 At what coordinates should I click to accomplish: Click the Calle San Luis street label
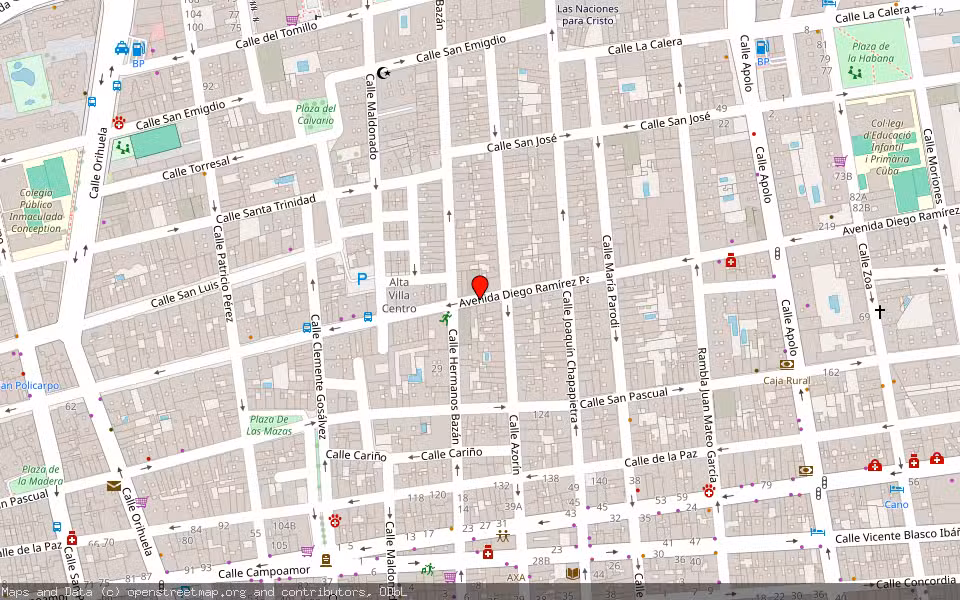[185, 294]
